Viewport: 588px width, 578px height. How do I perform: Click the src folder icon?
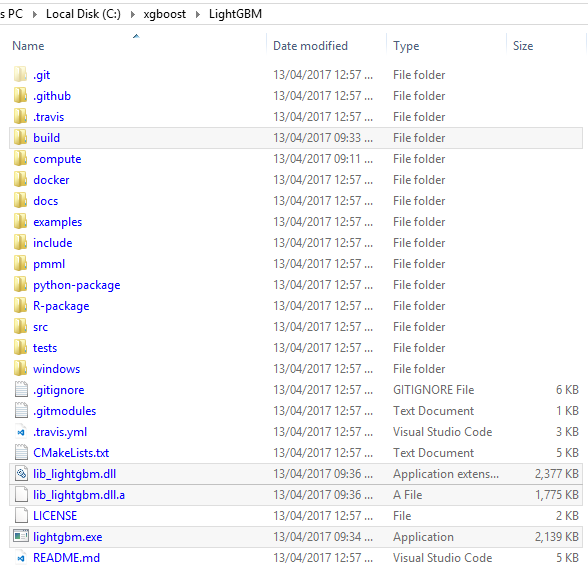(x=21, y=326)
